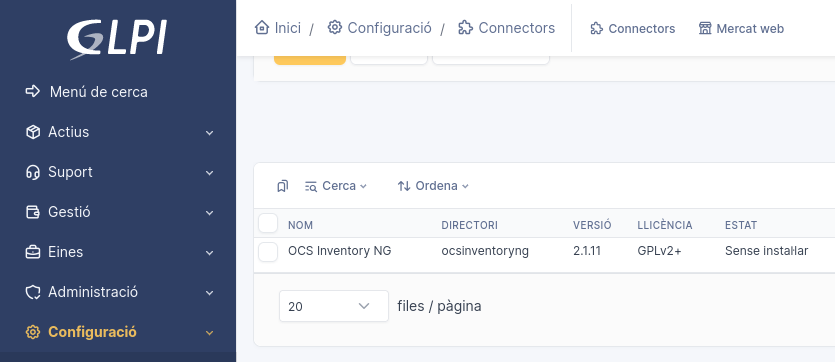Click the puzzle icon in breadcrumb

(x=465, y=27)
